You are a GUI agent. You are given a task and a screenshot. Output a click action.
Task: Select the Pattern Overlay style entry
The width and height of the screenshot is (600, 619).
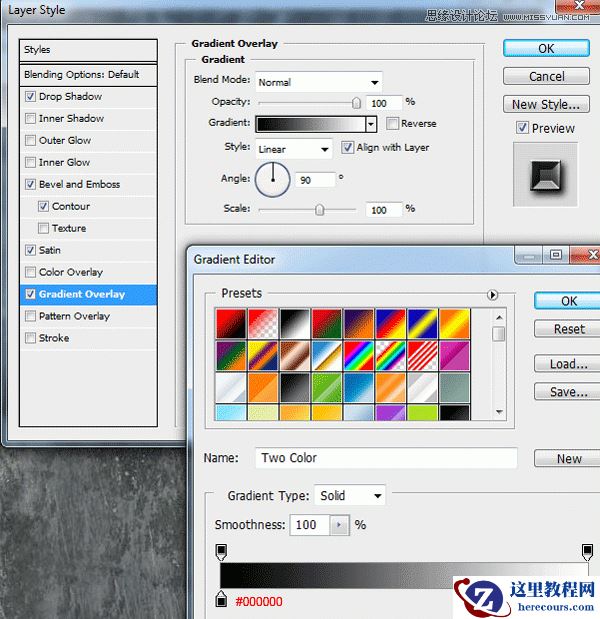click(x=88, y=316)
